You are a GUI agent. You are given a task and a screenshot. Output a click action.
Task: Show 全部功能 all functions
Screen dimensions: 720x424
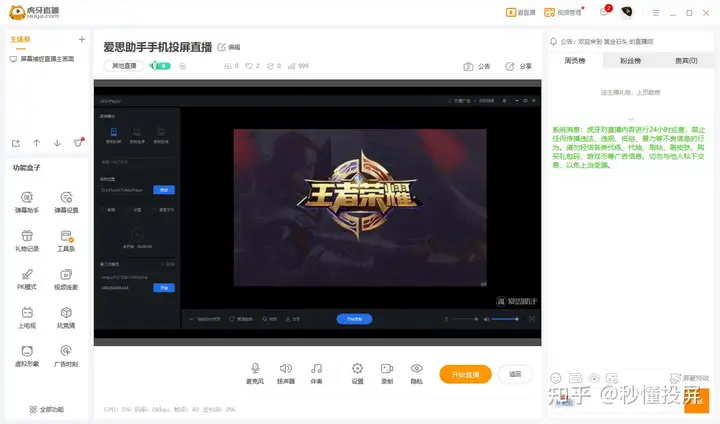click(47, 409)
